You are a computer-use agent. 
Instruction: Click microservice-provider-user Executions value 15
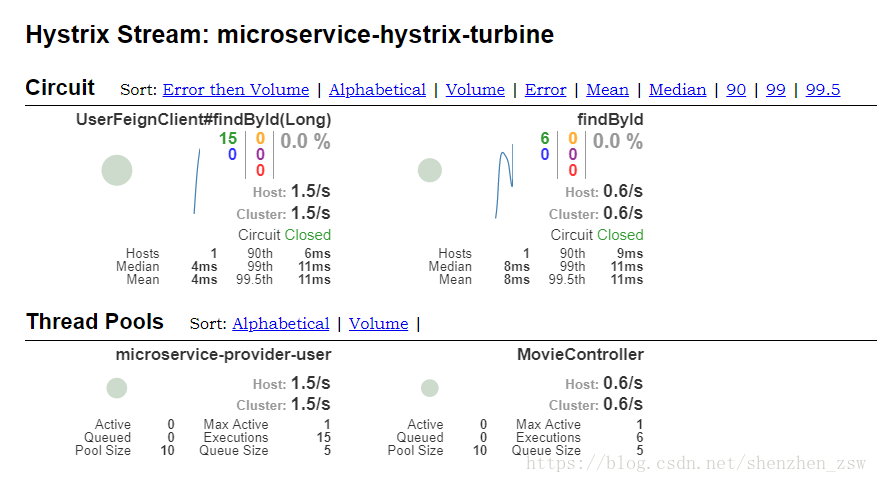[323, 437]
